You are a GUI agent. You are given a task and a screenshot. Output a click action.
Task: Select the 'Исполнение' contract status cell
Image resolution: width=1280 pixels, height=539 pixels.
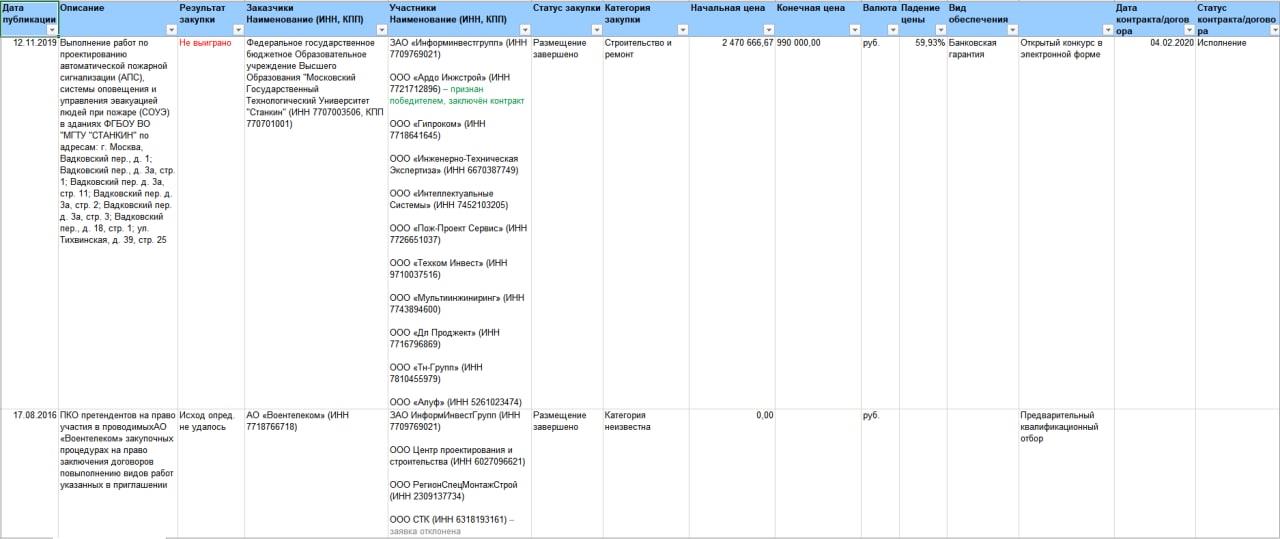(1237, 223)
